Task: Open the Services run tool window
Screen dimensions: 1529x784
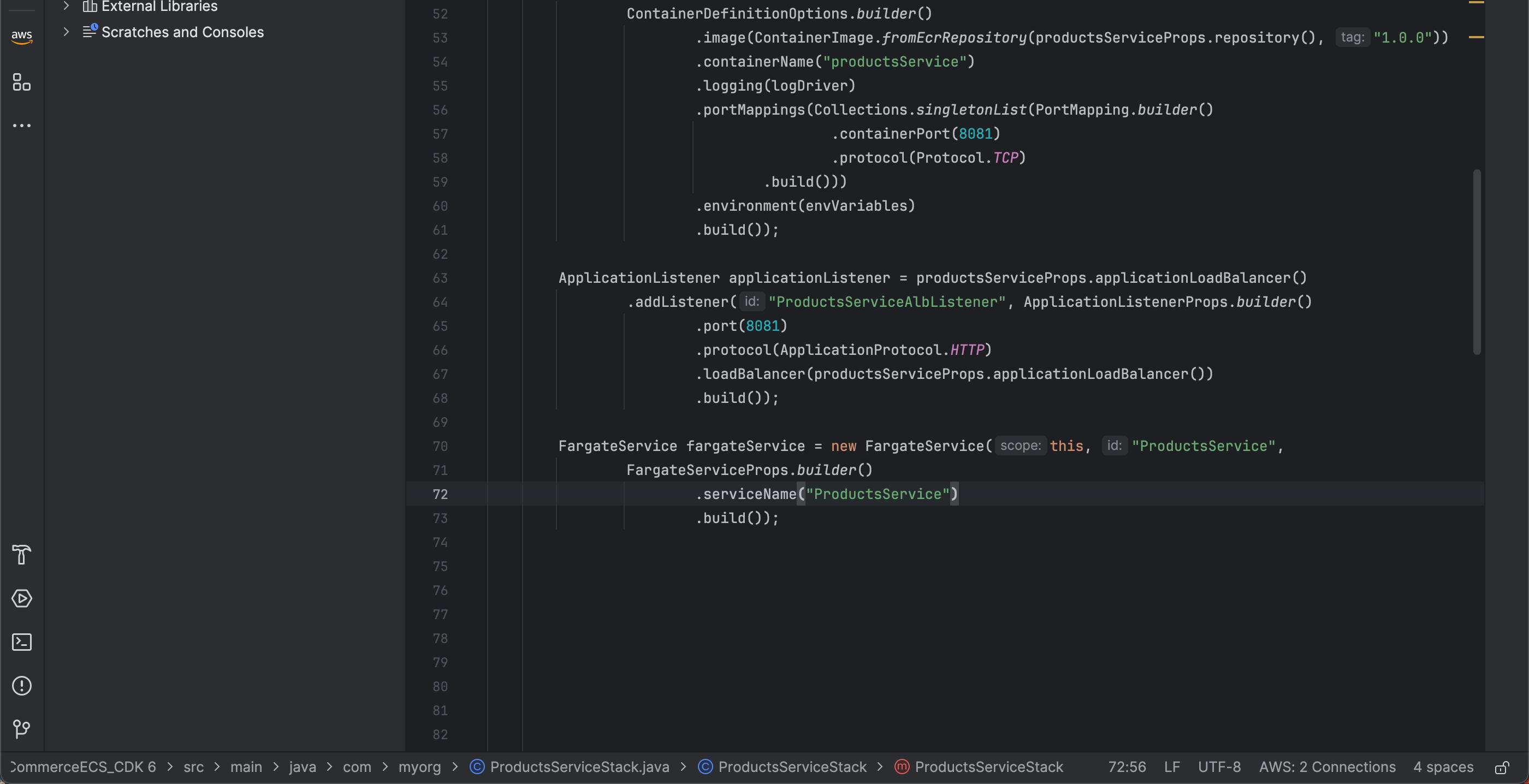Action: 21,598
